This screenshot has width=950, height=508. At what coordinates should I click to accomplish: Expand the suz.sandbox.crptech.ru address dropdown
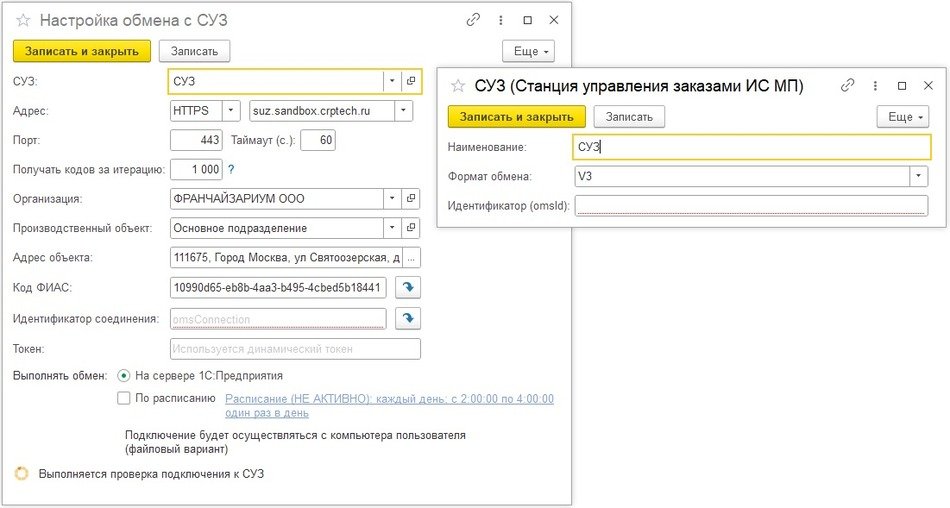[404, 111]
